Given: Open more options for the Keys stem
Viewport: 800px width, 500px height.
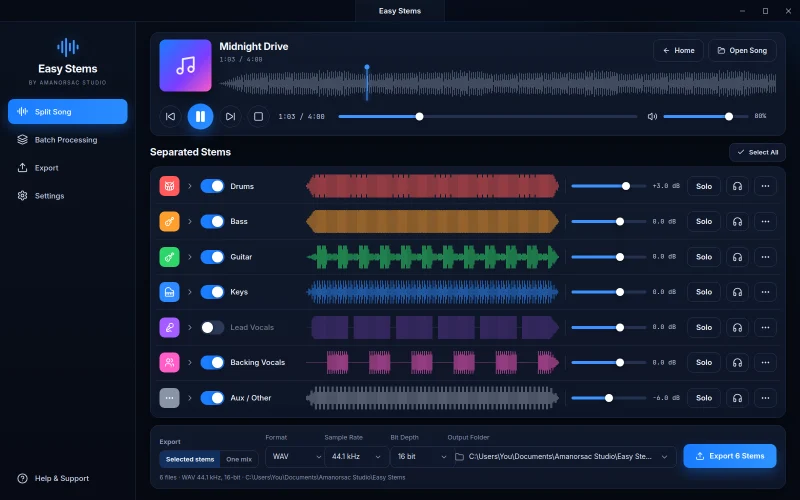Looking at the screenshot, I should pyautogui.click(x=765, y=292).
